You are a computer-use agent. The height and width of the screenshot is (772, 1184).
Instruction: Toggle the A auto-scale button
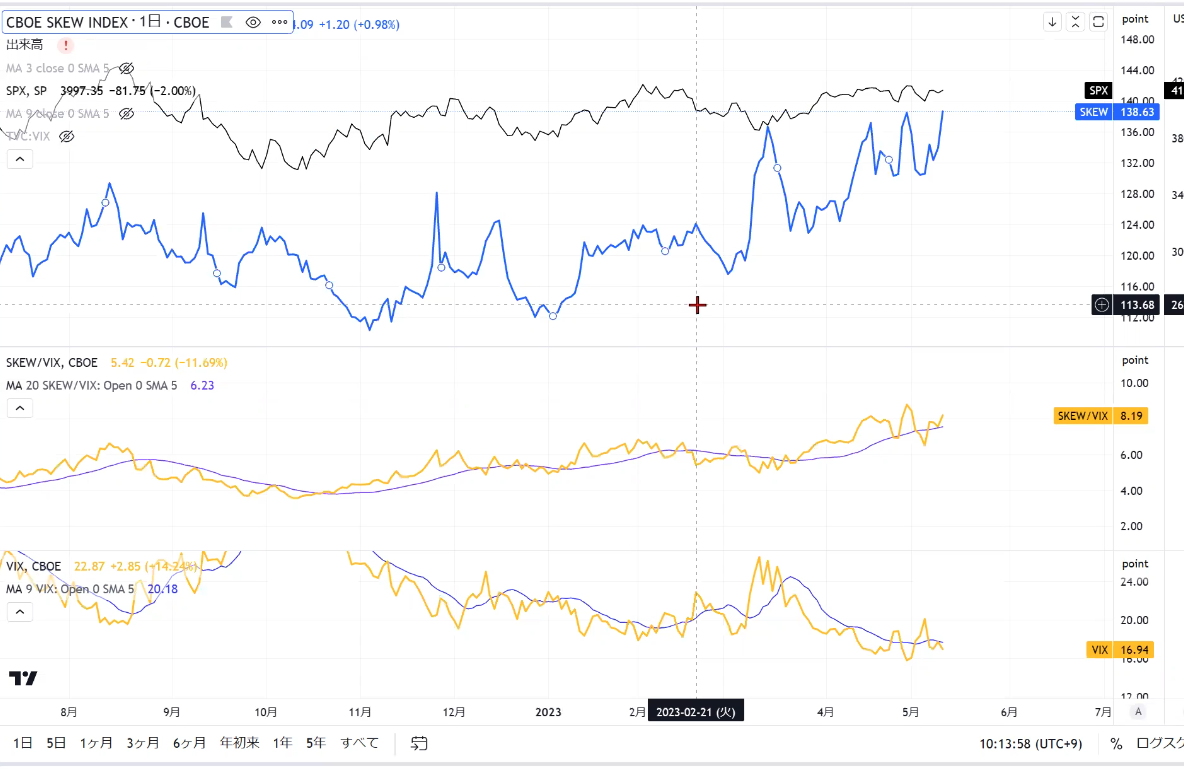point(1138,712)
